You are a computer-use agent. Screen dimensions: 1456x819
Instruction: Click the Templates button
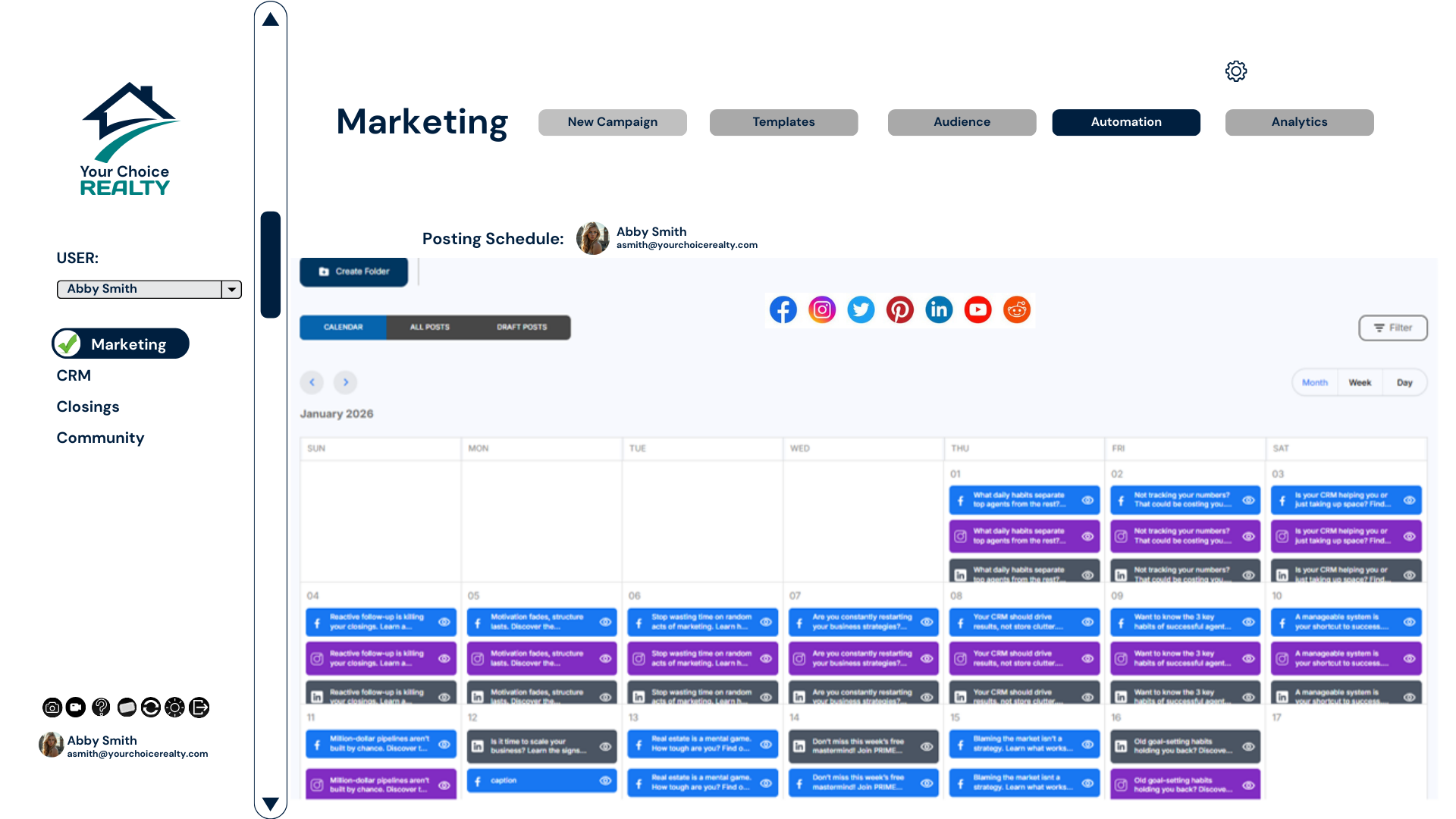point(784,122)
